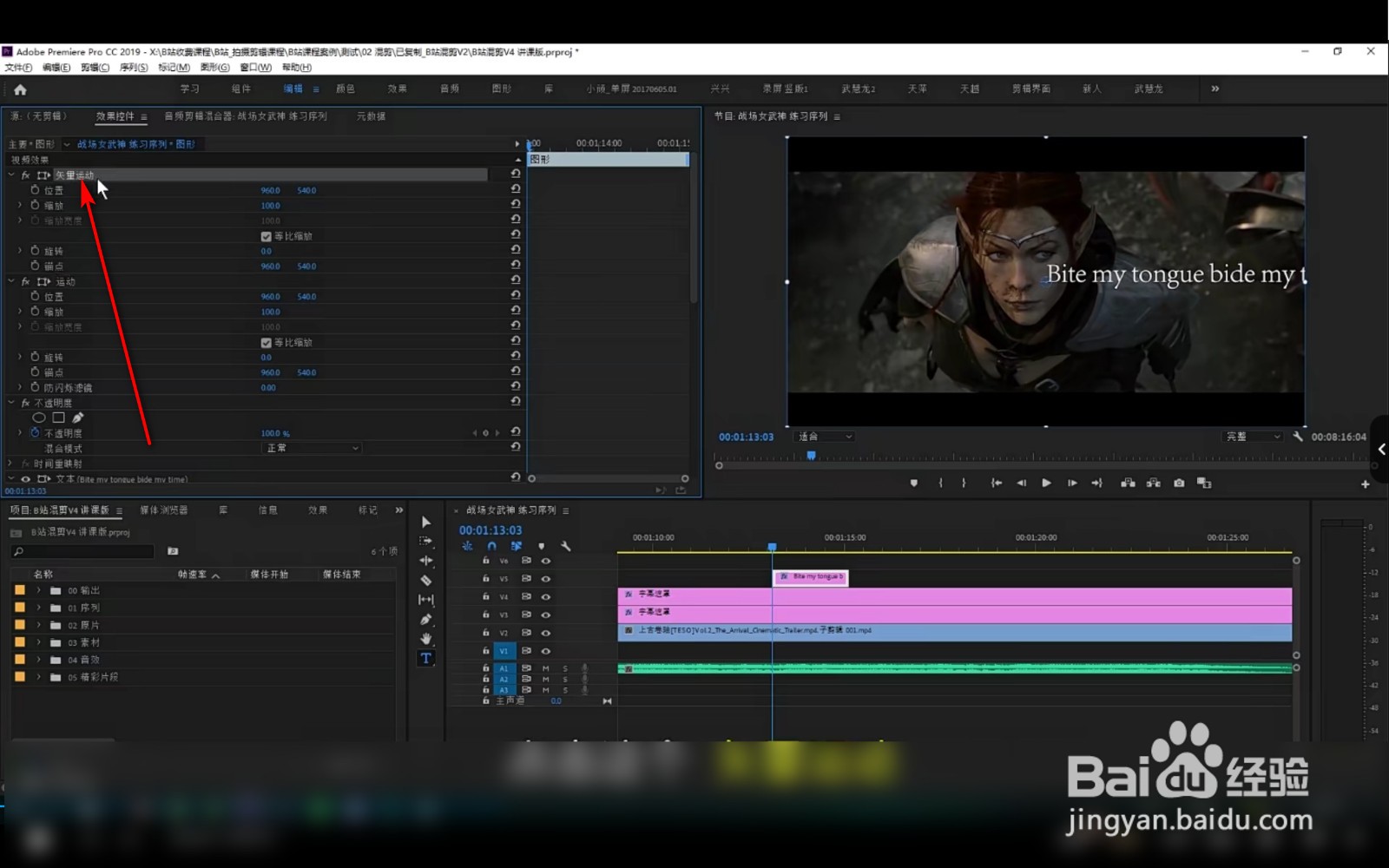Image resolution: width=1389 pixels, height=868 pixels.
Task: Open 混合模式 blend mode dropdown
Action: click(312, 448)
